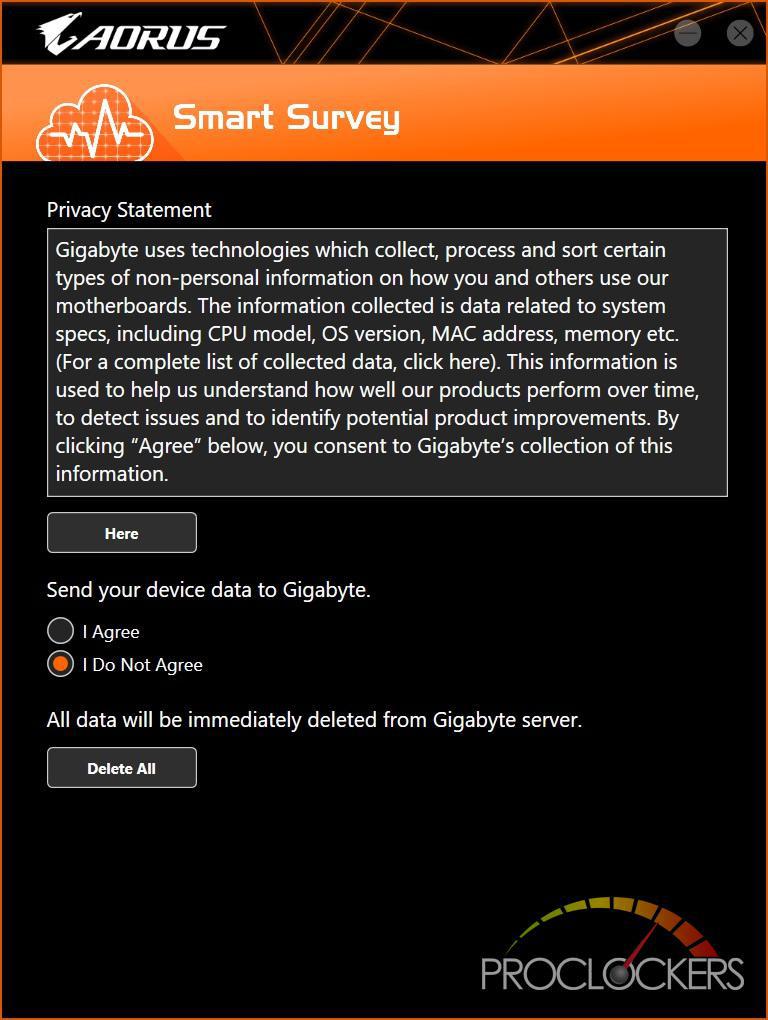Click the "I Do Not Agree" label text
The width and height of the screenshot is (768, 1020).
coord(142,665)
